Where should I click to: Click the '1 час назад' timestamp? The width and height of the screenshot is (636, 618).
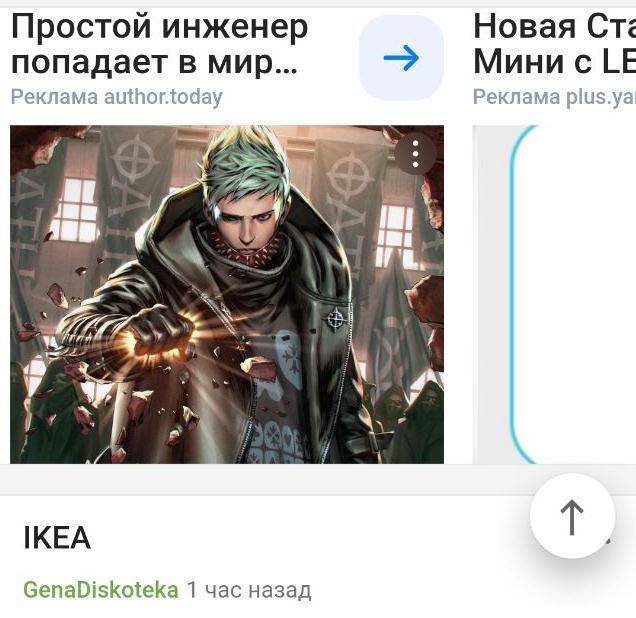(x=249, y=590)
